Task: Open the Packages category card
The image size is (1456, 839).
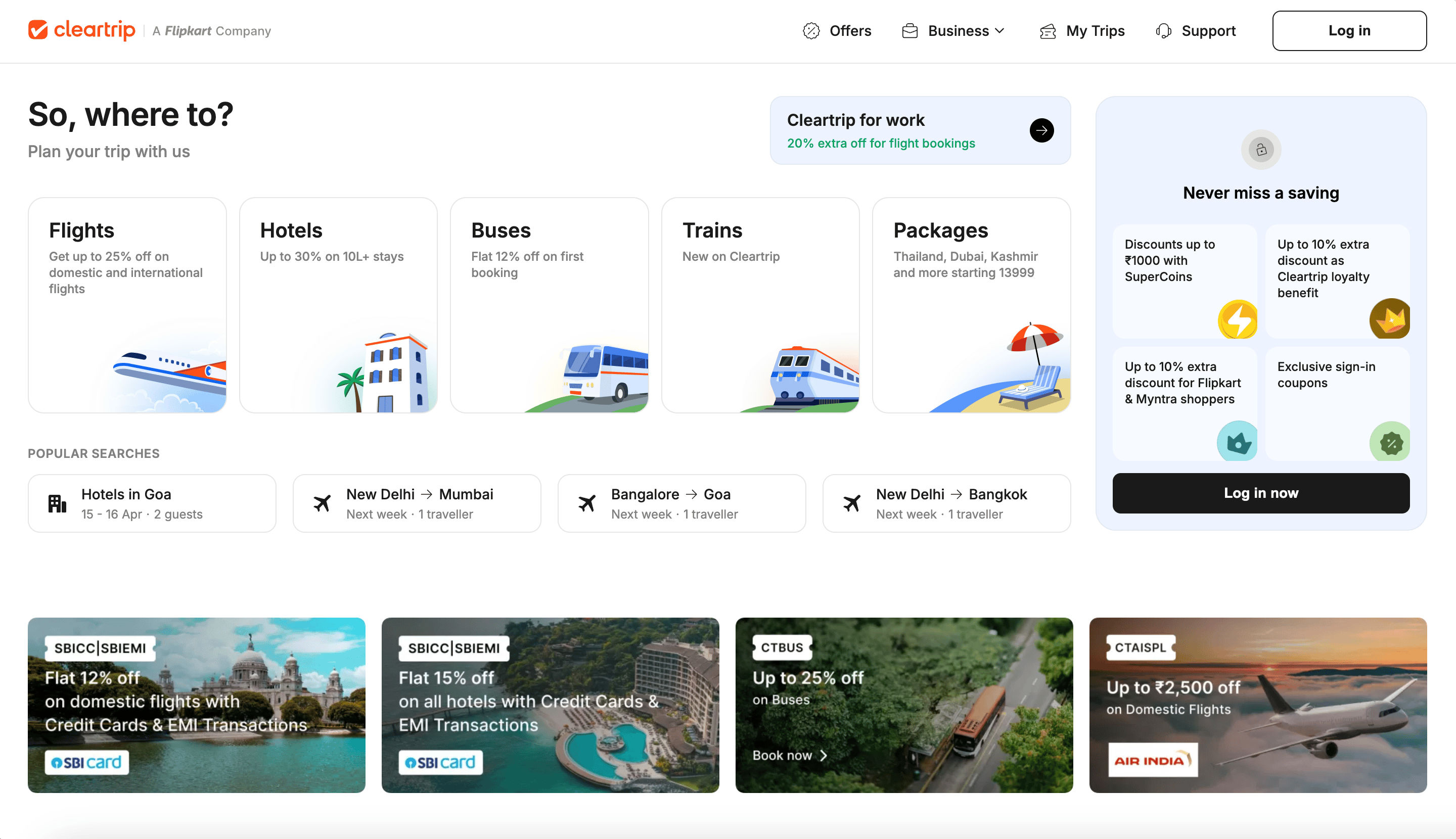Action: [971, 305]
